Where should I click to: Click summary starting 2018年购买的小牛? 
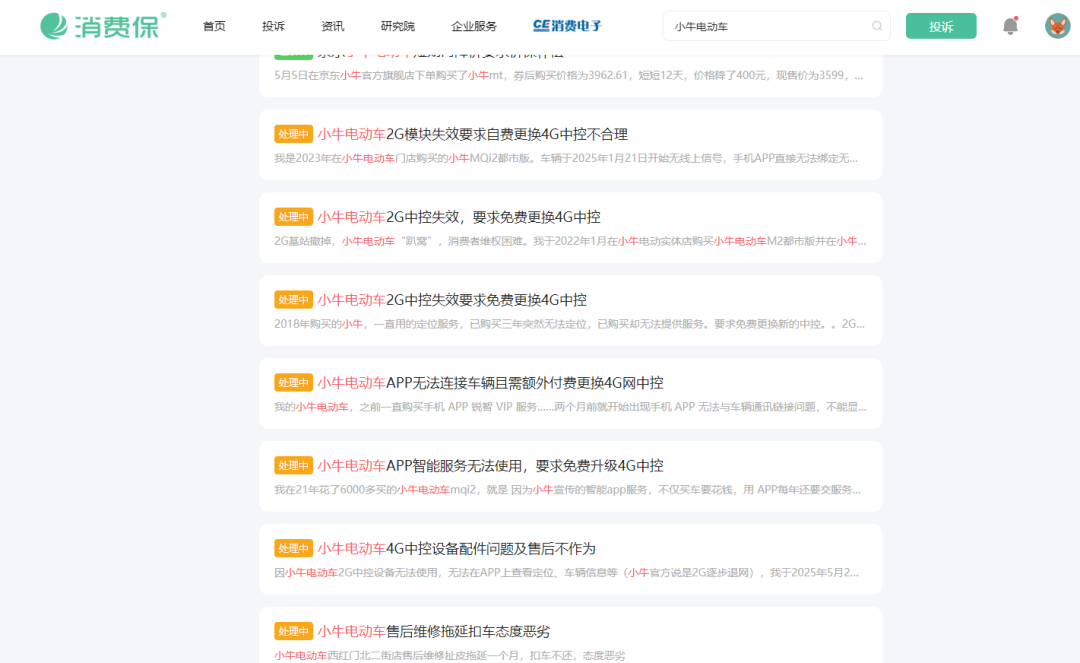570,324
